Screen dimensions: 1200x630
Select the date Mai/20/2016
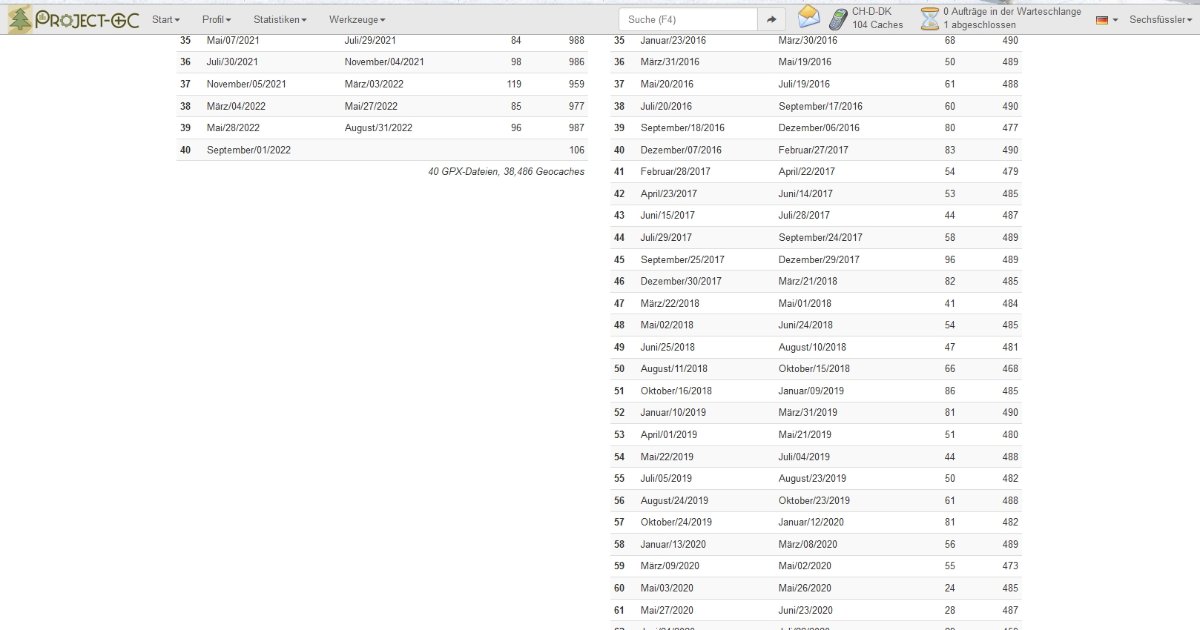click(667, 84)
